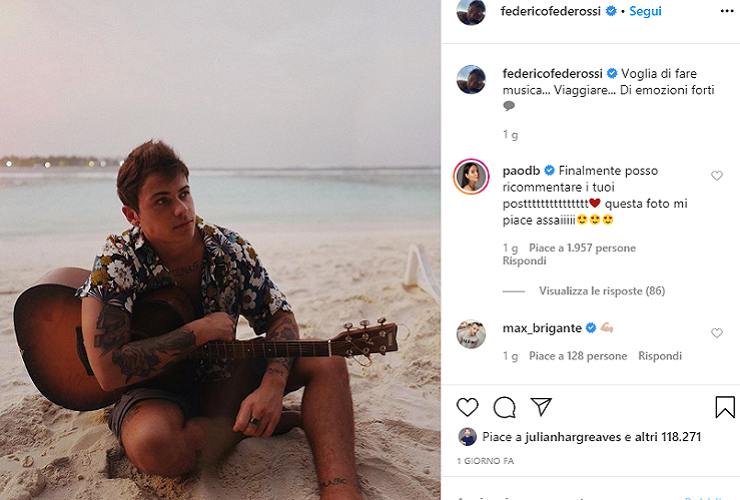
Task: Like max_brigante's comment
Action: (716, 333)
